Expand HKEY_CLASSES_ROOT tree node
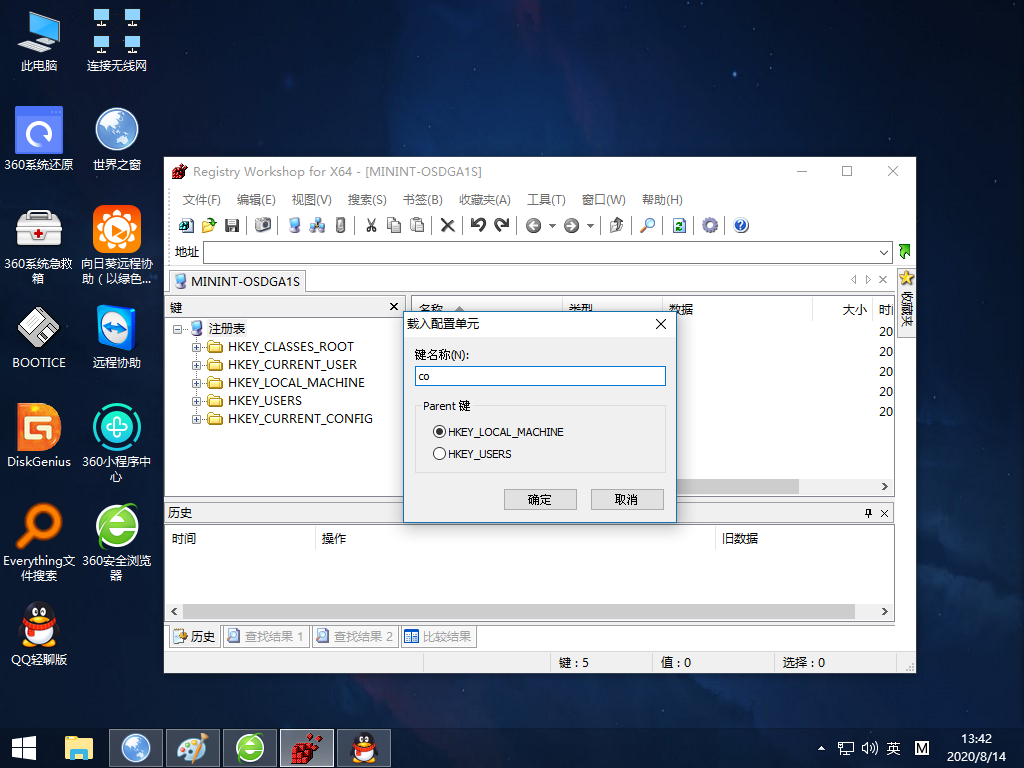 (196, 347)
